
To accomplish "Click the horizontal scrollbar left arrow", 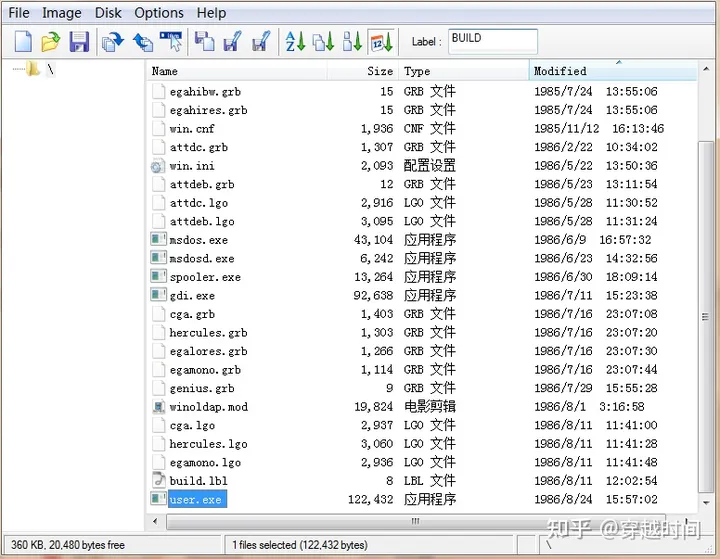I will coord(155,521).
